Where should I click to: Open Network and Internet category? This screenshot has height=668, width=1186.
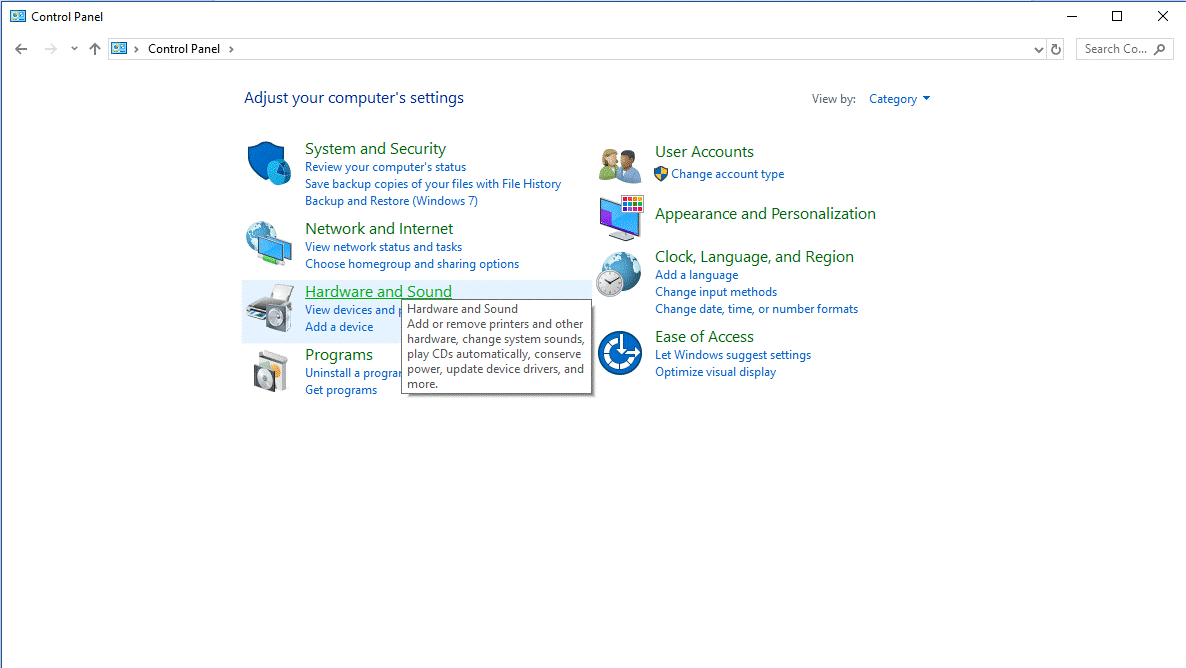point(379,228)
